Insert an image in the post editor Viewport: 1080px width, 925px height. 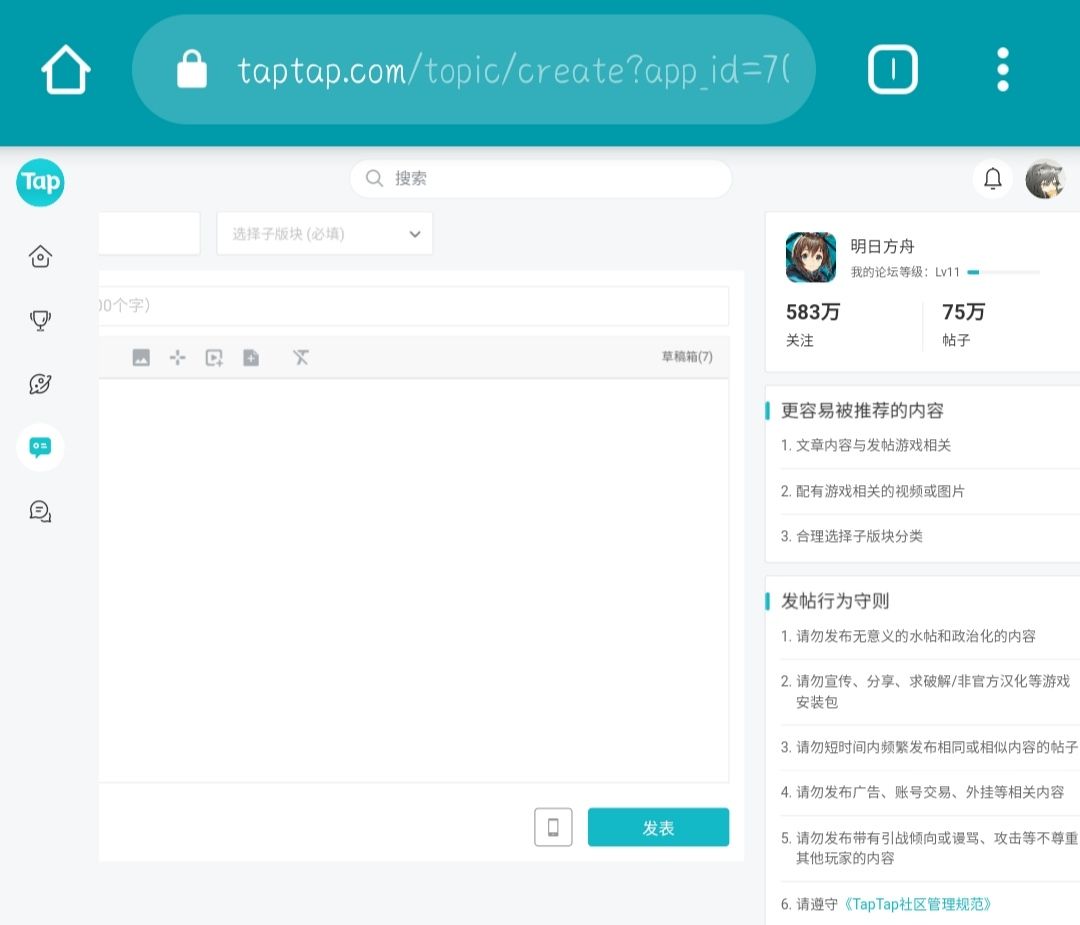point(140,356)
